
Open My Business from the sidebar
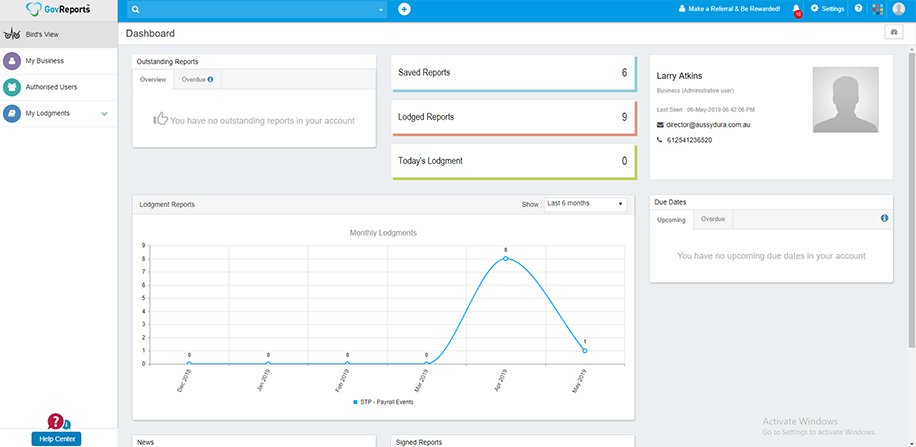pos(45,61)
